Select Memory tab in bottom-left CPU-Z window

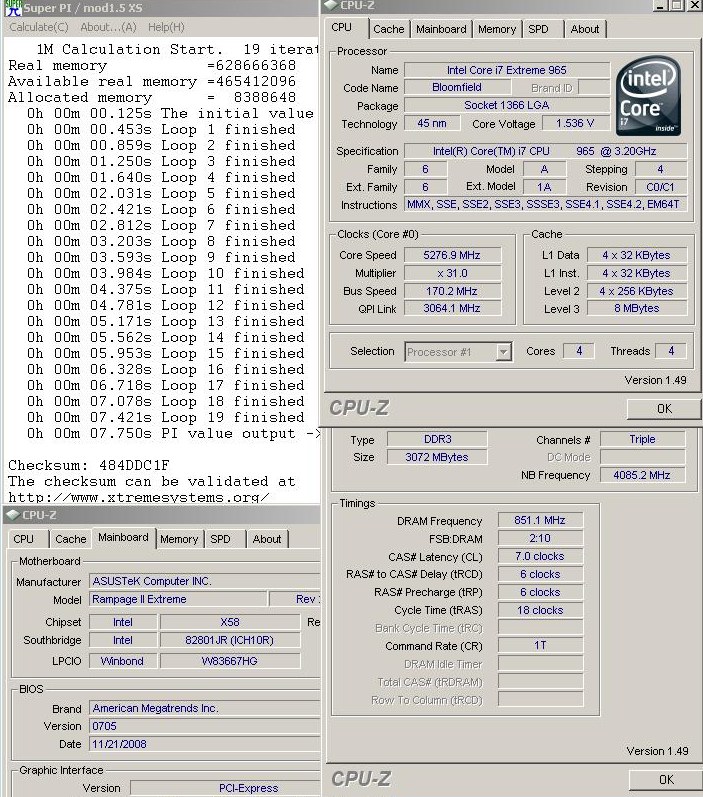(x=179, y=539)
